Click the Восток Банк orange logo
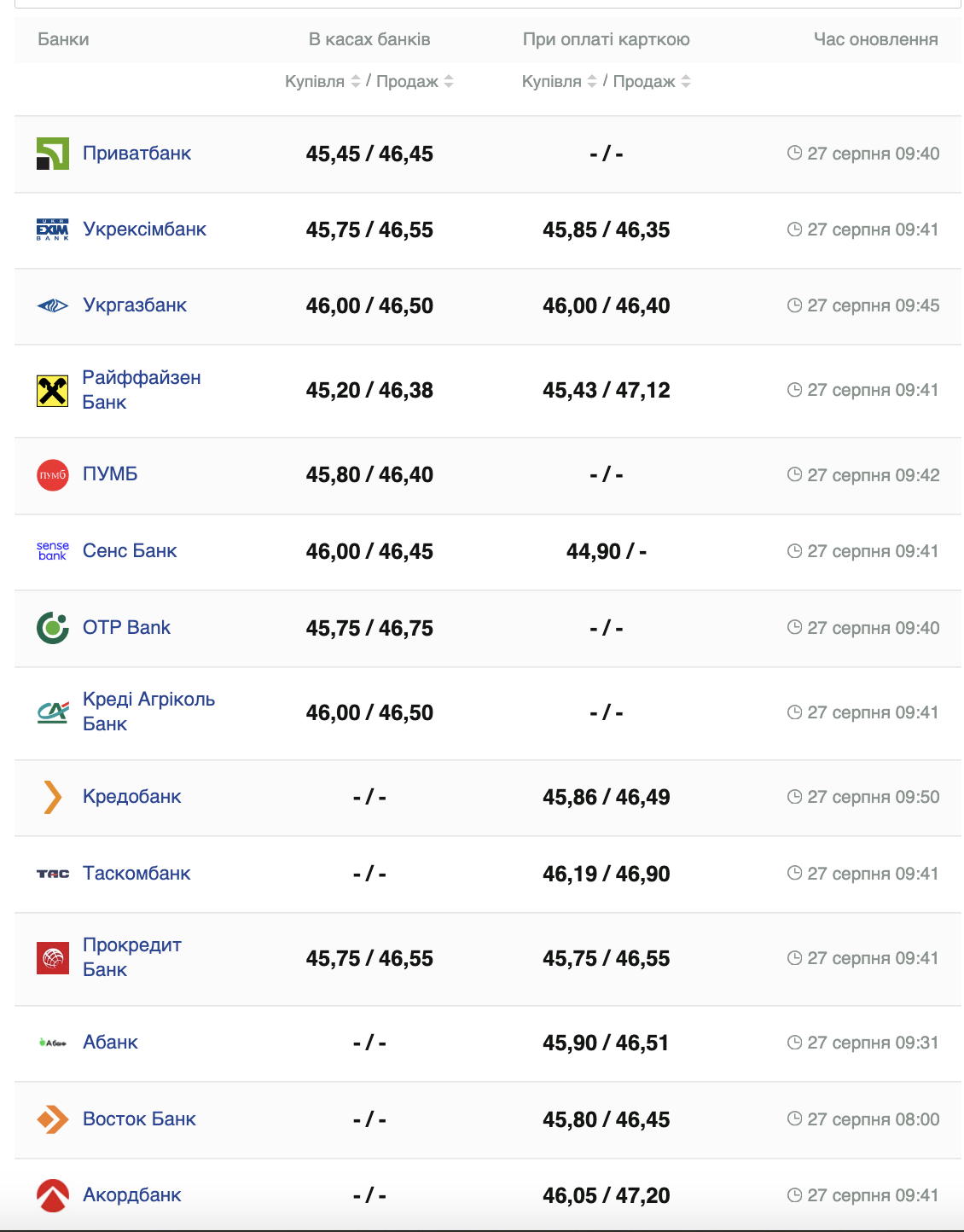This screenshot has width=964, height=1232. [53, 1119]
